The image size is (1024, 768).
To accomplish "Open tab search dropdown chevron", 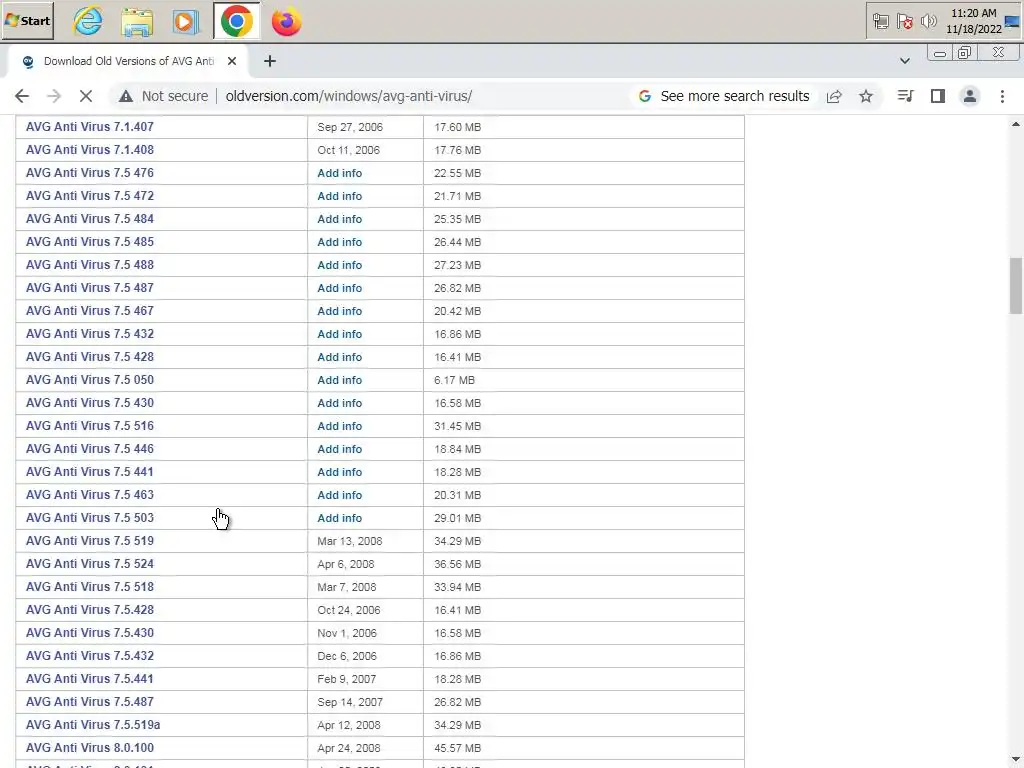I will [x=904, y=61].
